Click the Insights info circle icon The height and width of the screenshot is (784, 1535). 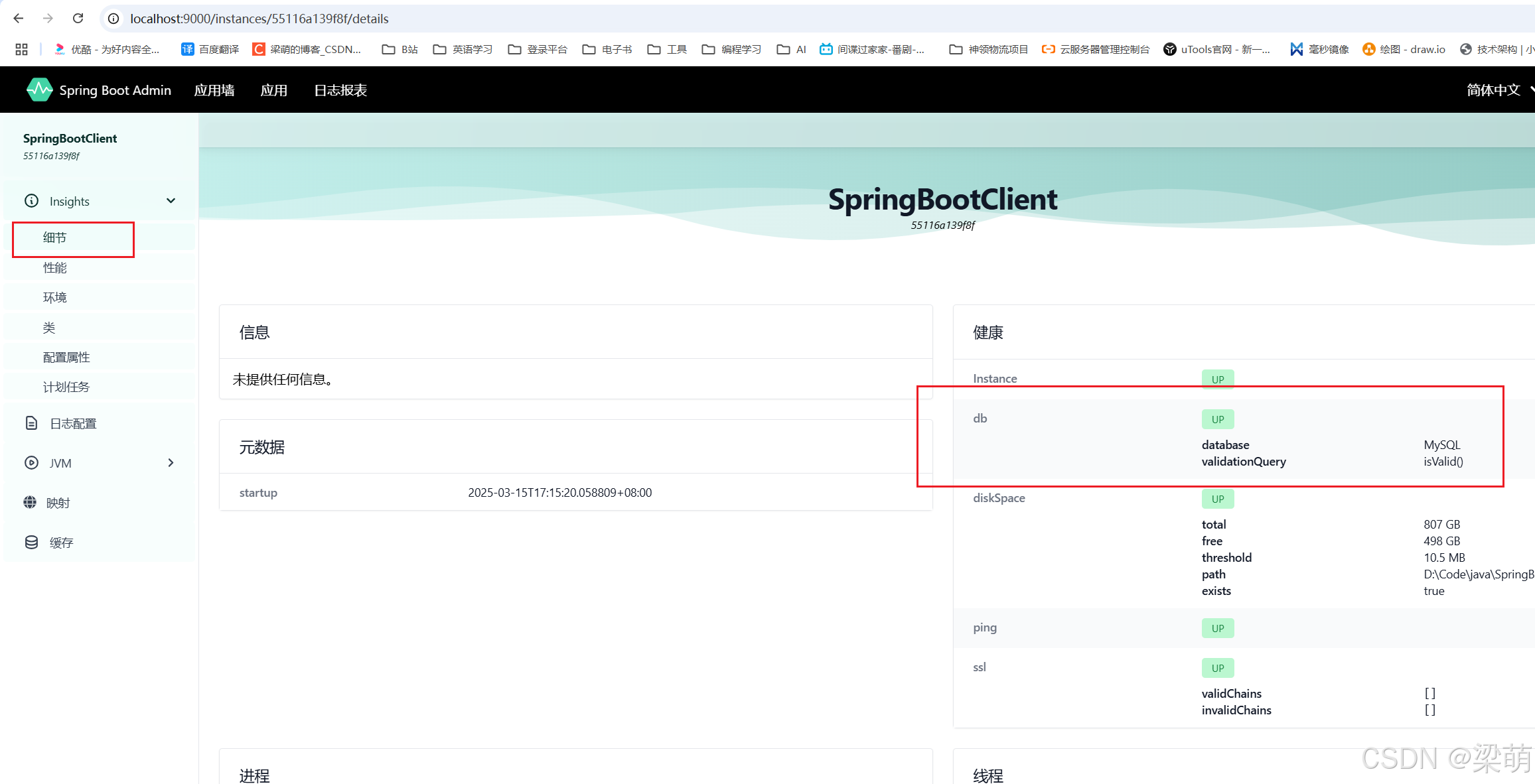click(31, 200)
